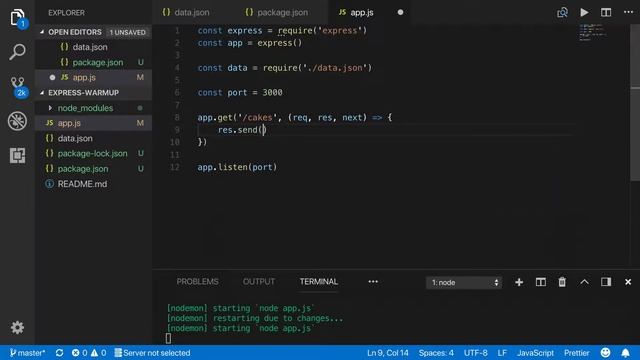Viewport: 640px width, 360px height.
Task: Click the master branch indicator
Action: tap(27, 353)
